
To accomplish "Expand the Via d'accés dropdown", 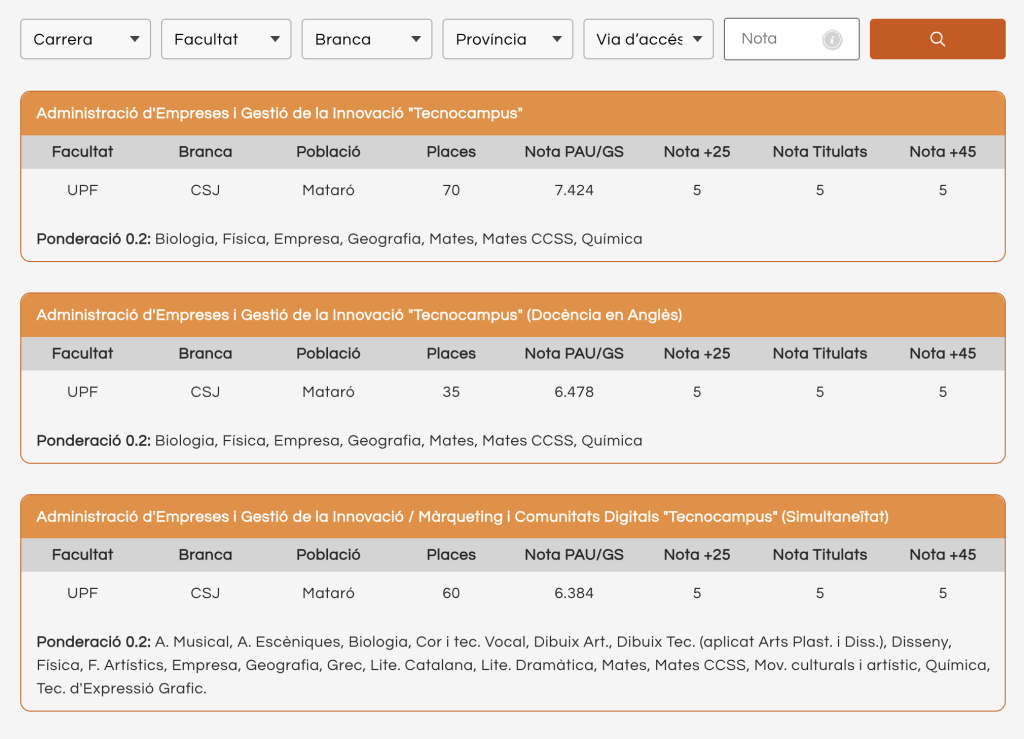I will [x=648, y=39].
